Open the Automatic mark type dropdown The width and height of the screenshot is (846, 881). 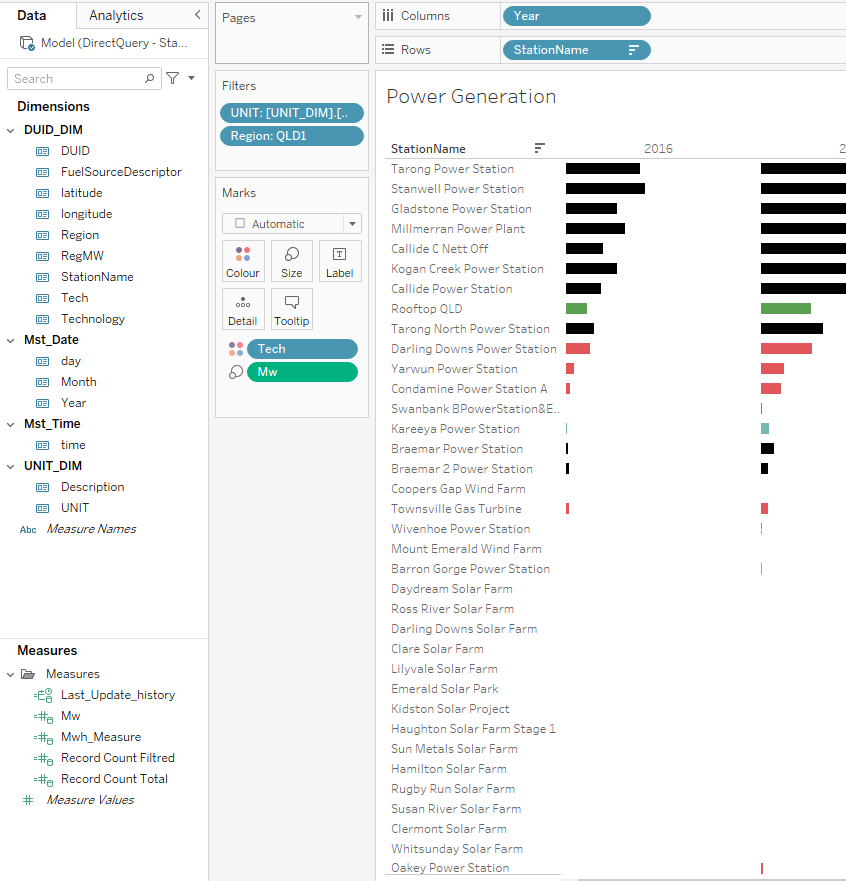coord(351,224)
